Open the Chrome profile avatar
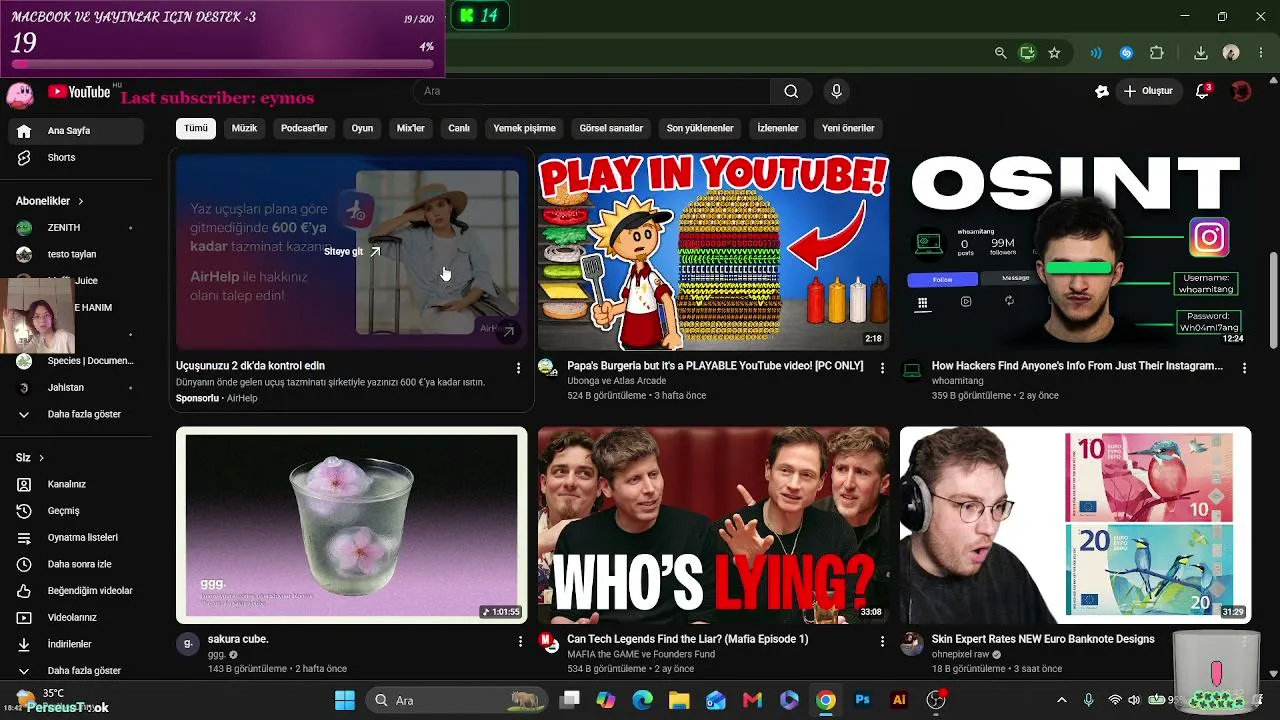Viewport: 1280px width, 720px height. (1231, 53)
